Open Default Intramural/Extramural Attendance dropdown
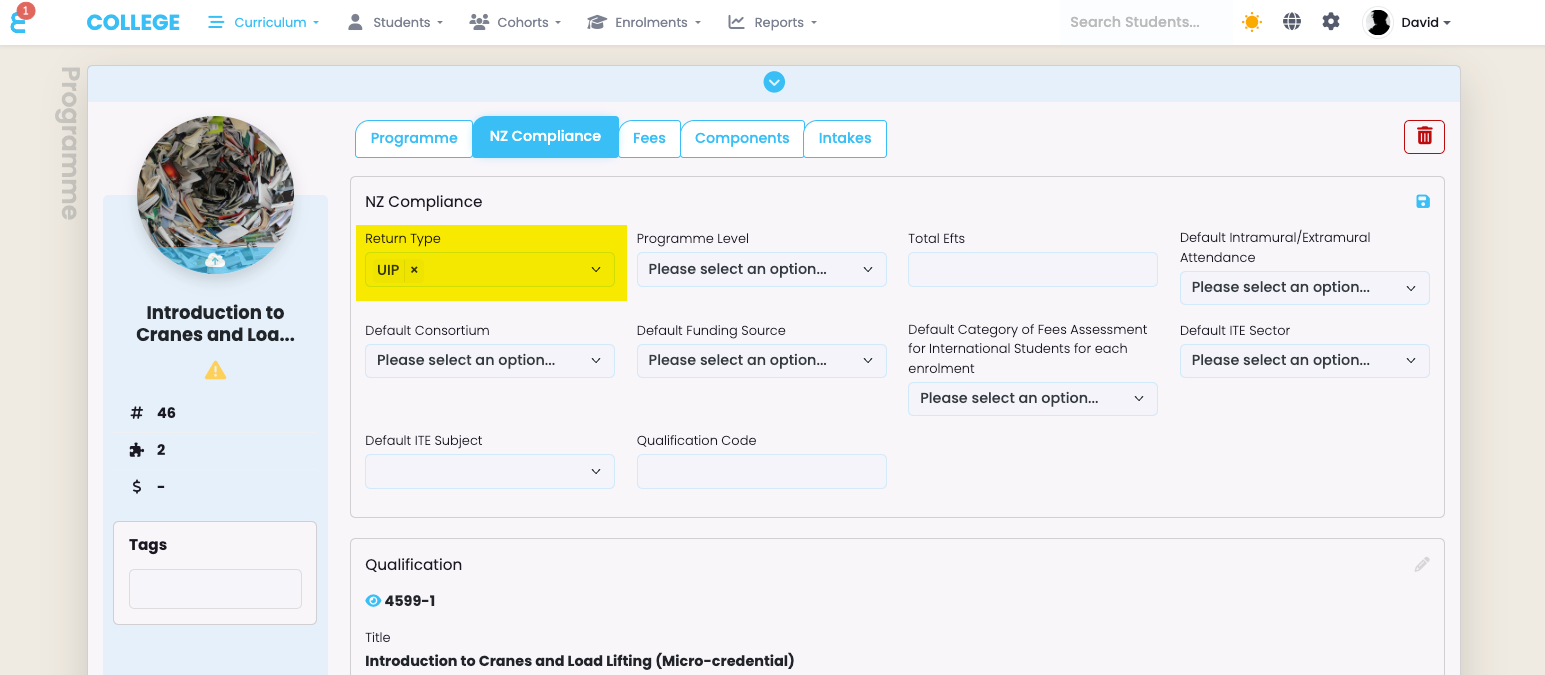1545x675 pixels. [1305, 288]
